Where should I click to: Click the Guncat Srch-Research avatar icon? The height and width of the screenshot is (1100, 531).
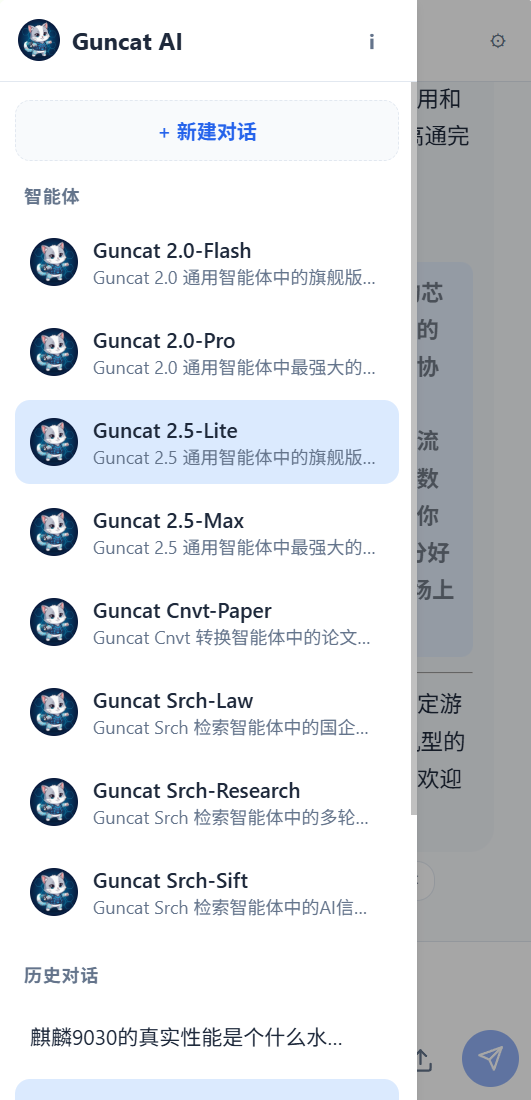(54, 802)
